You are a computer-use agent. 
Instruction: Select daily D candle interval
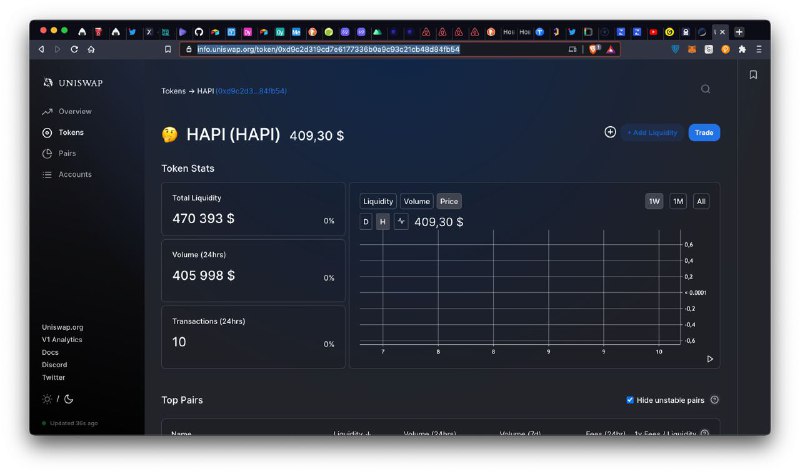(x=366, y=222)
